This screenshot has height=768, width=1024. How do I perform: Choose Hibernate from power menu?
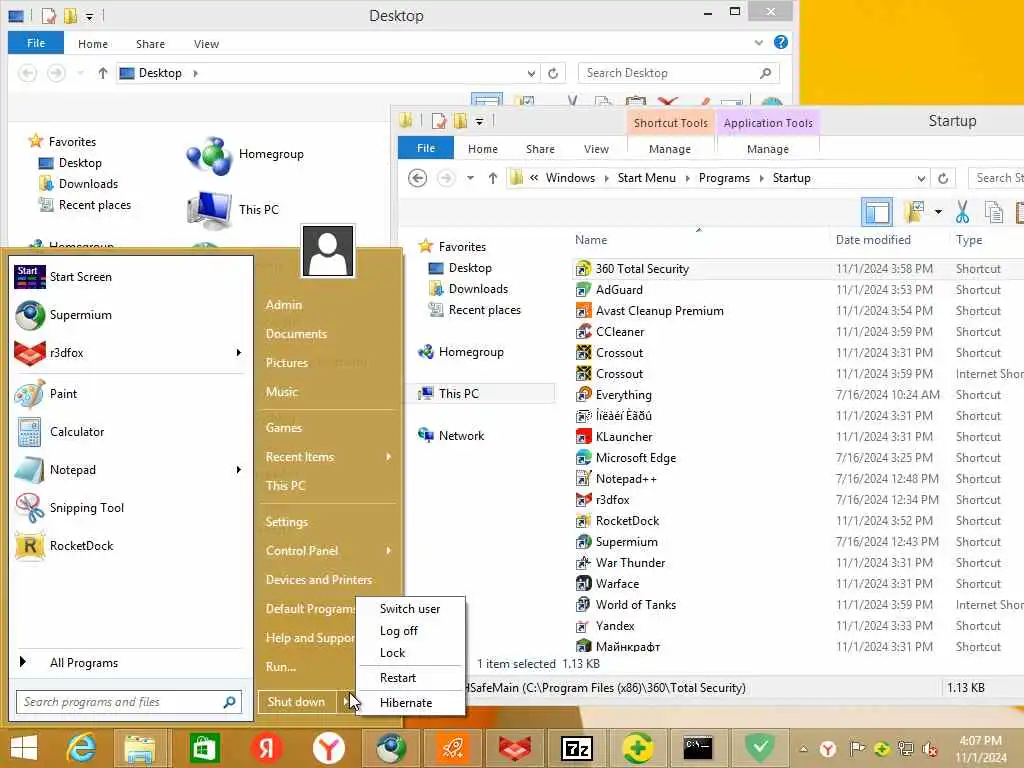coord(406,703)
